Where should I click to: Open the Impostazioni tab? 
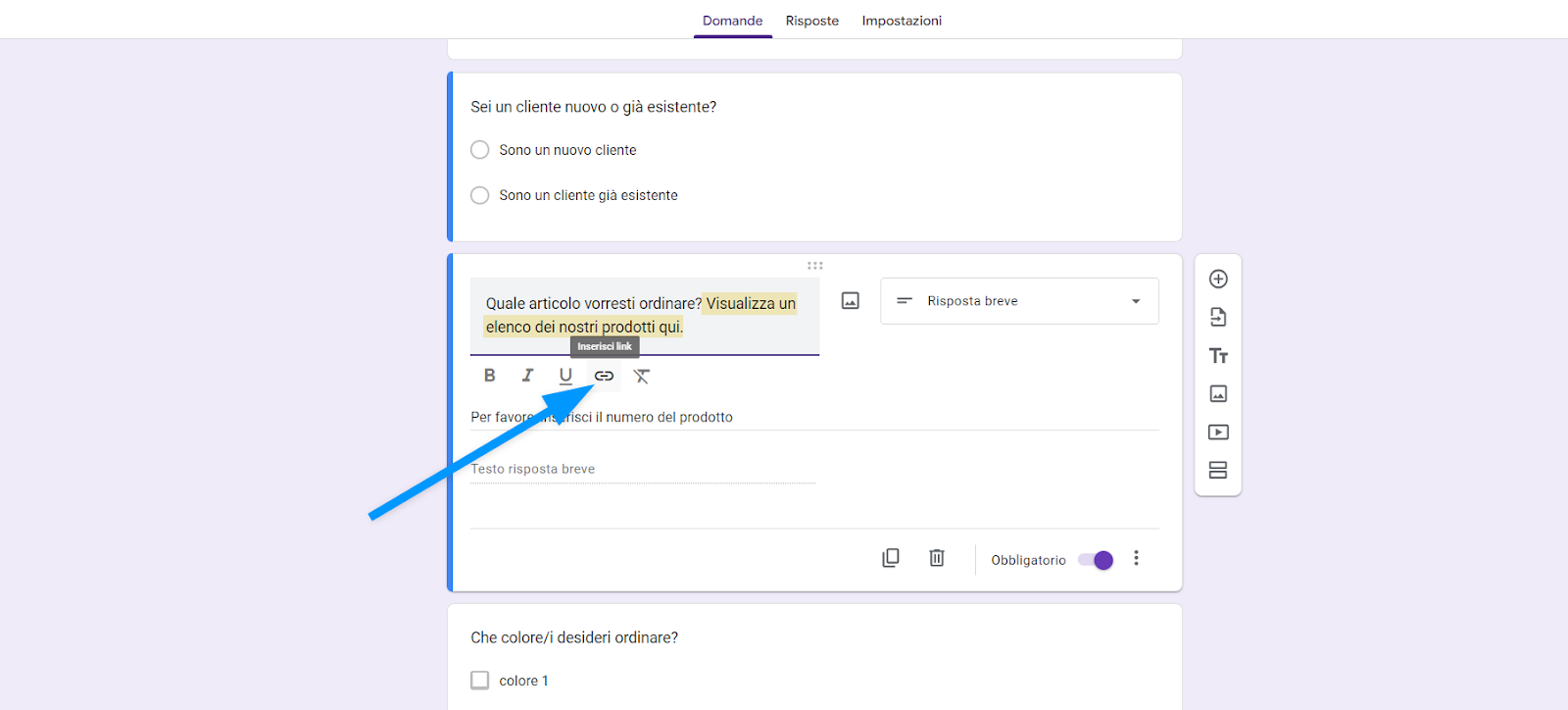pos(902,21)
